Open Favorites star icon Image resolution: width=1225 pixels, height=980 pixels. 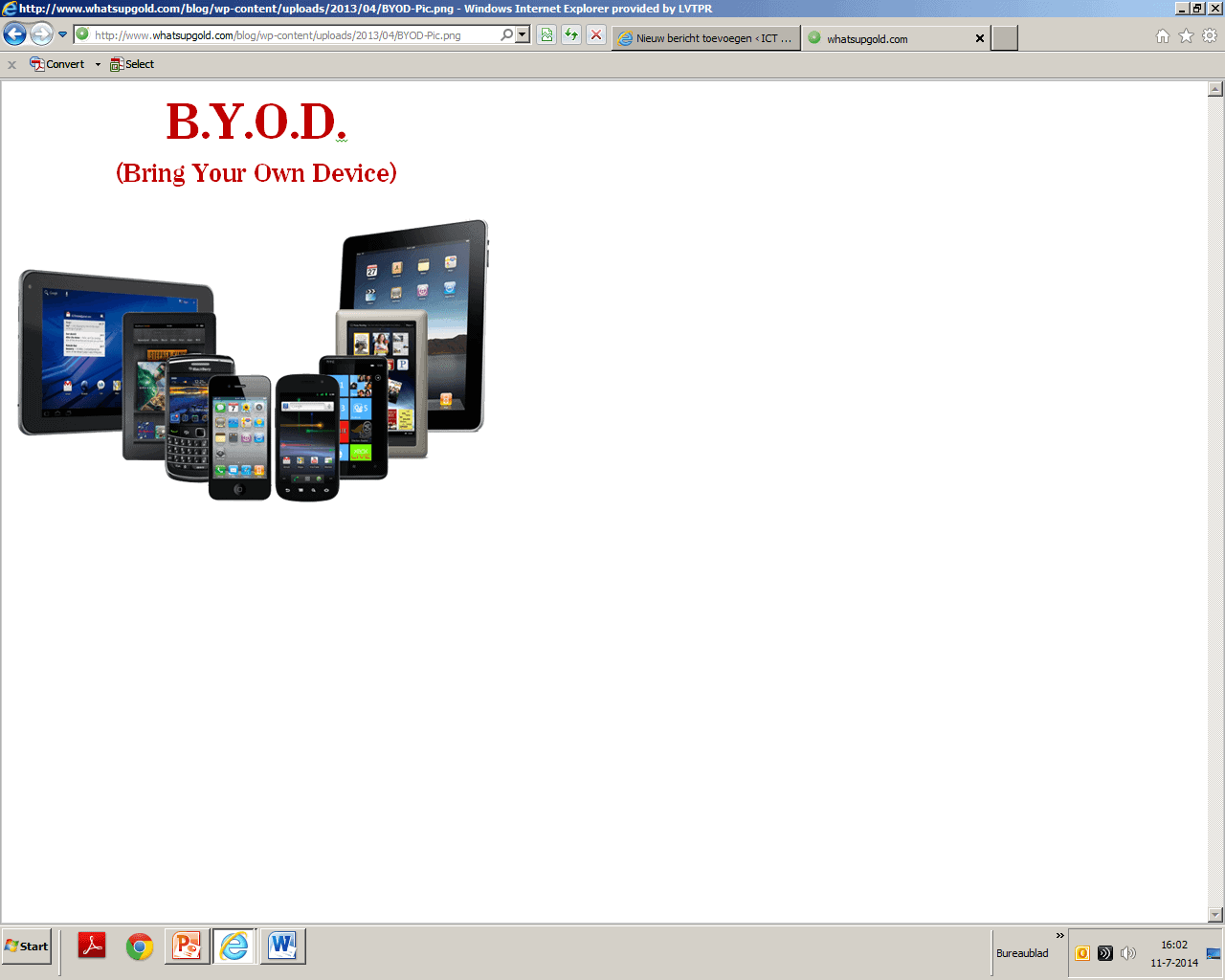(1186, 35)
